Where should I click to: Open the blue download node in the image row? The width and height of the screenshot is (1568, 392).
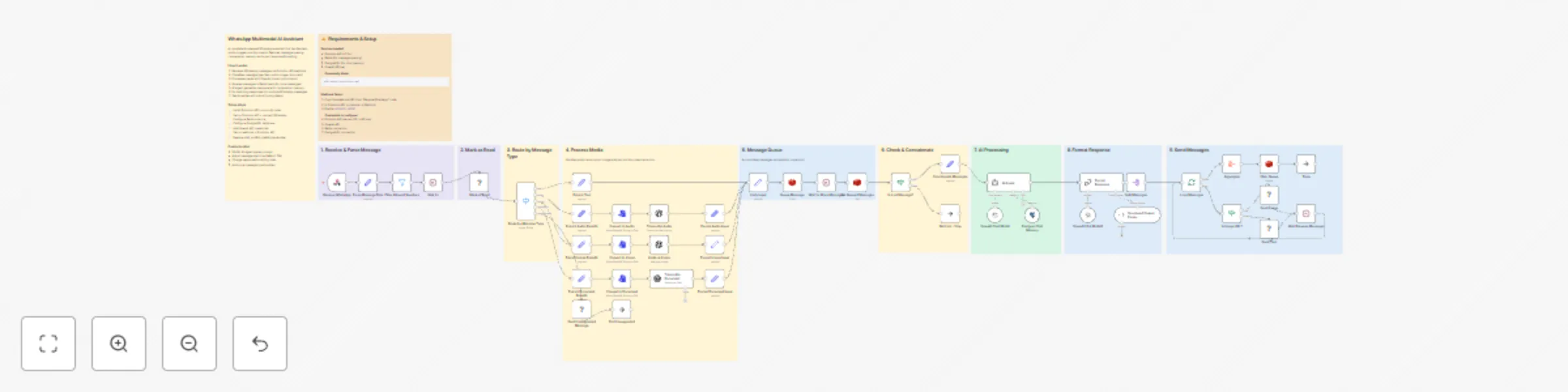tap(622, 245)
